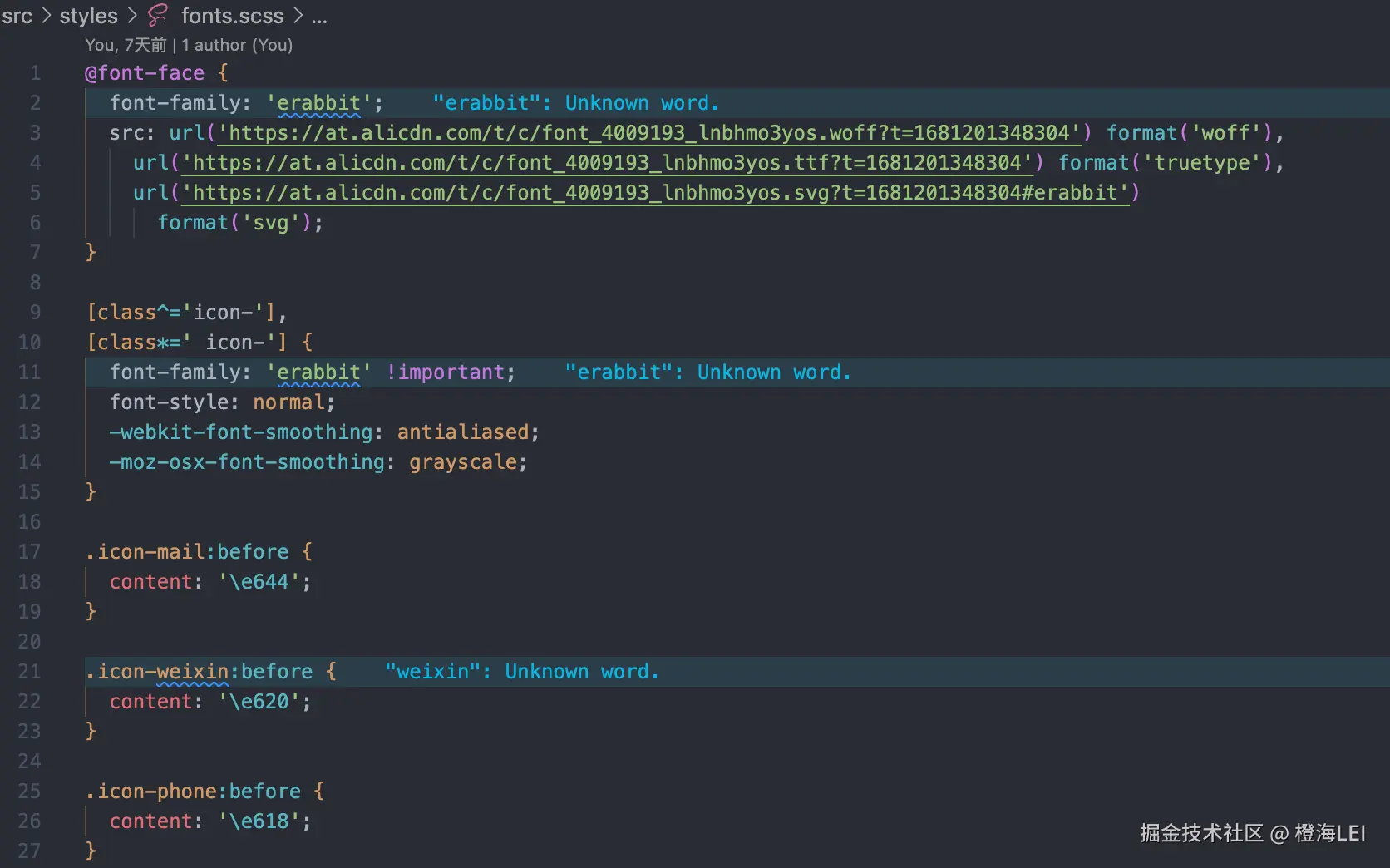Click the src breadcrumb segment

click(17, 16)
